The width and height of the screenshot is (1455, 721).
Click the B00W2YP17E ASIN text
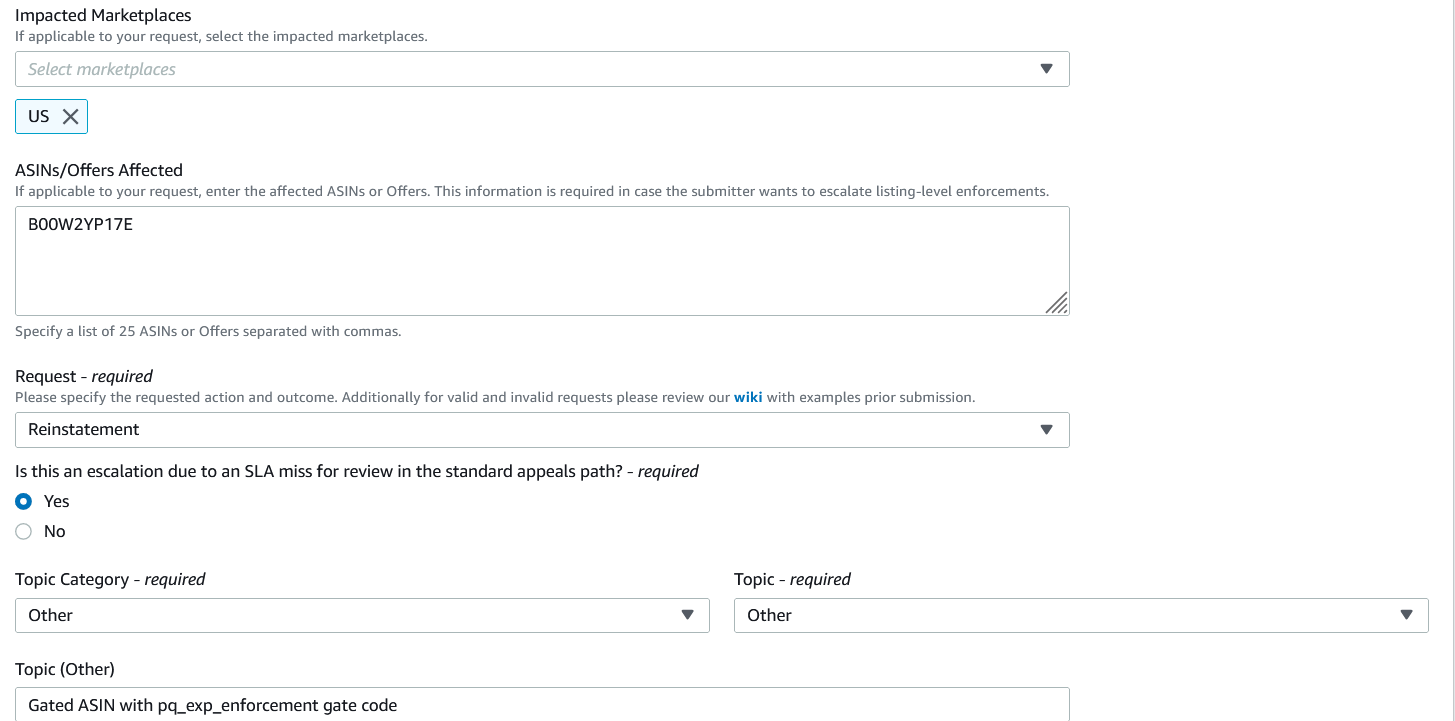(80, 225)
